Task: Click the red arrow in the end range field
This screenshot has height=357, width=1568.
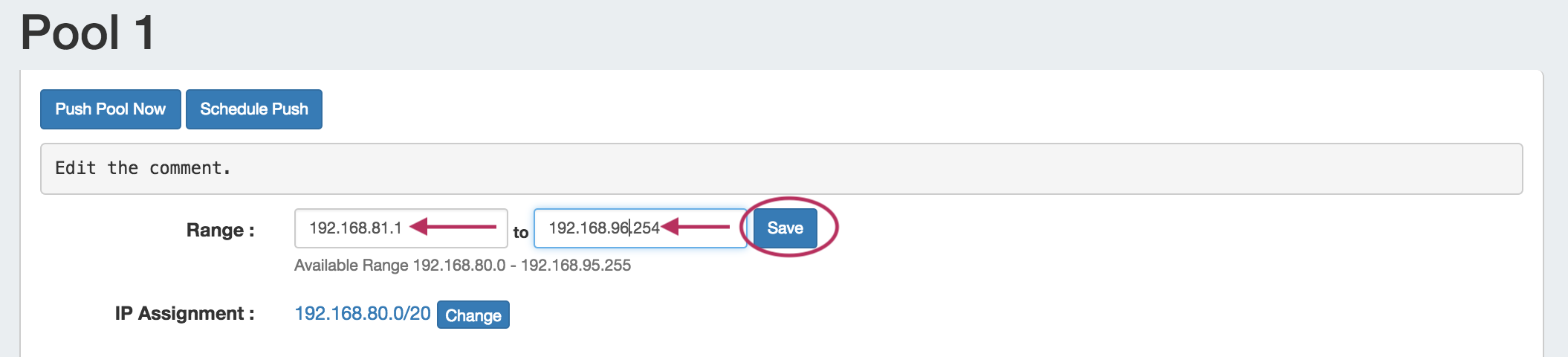Action: pyautogui.click(x=696, y=226)
